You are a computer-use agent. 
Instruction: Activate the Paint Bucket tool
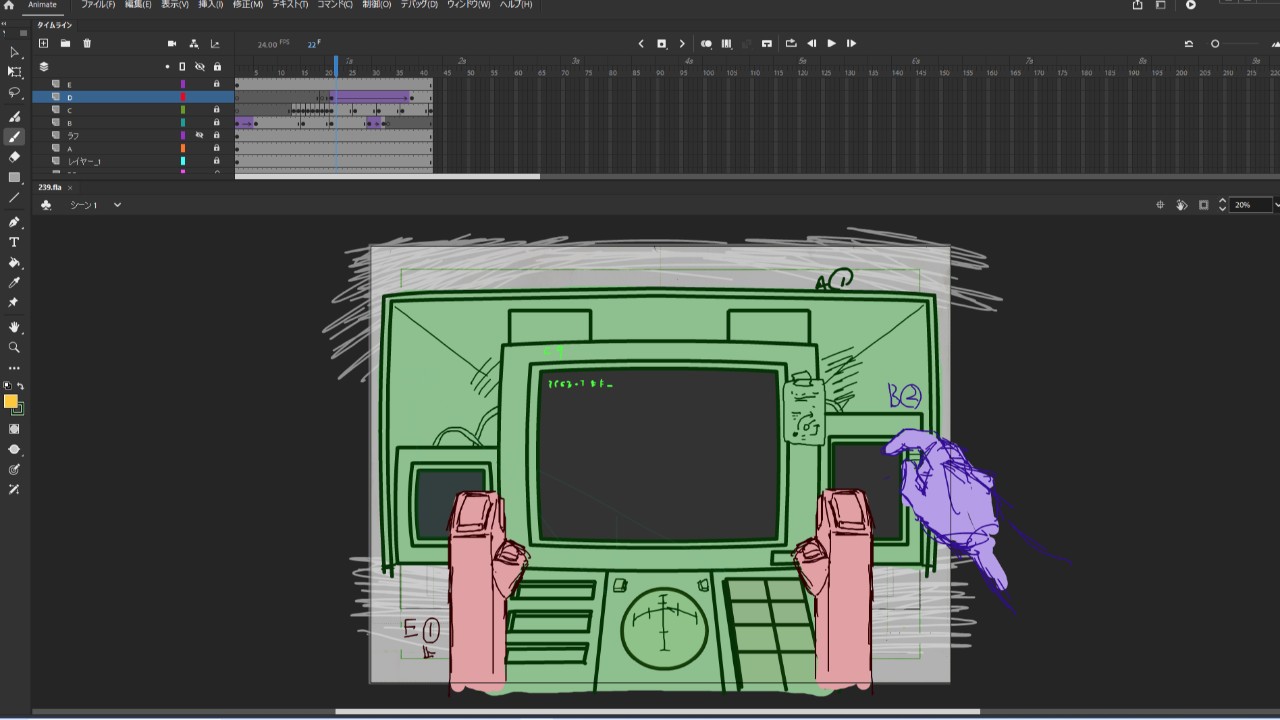tap(14, 263)
